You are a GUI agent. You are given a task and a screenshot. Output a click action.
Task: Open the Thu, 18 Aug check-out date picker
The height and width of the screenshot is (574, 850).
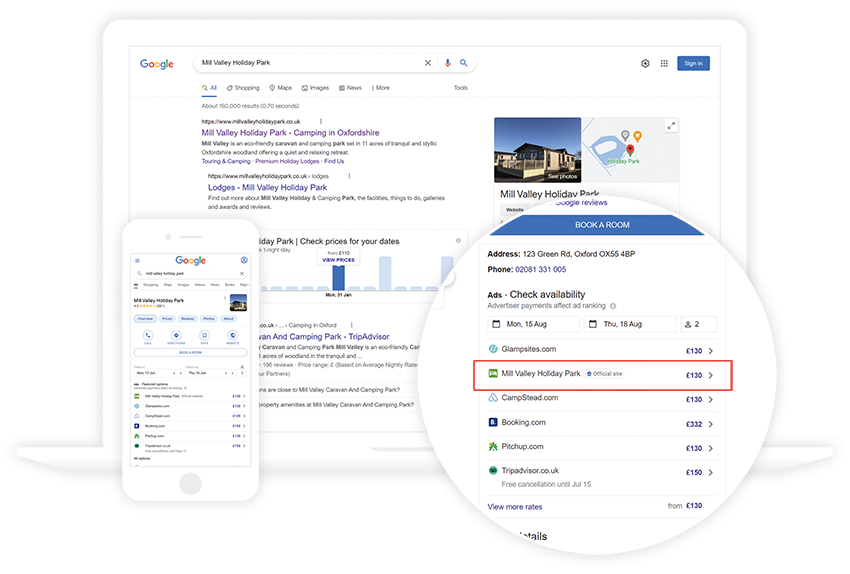[630, 324]
